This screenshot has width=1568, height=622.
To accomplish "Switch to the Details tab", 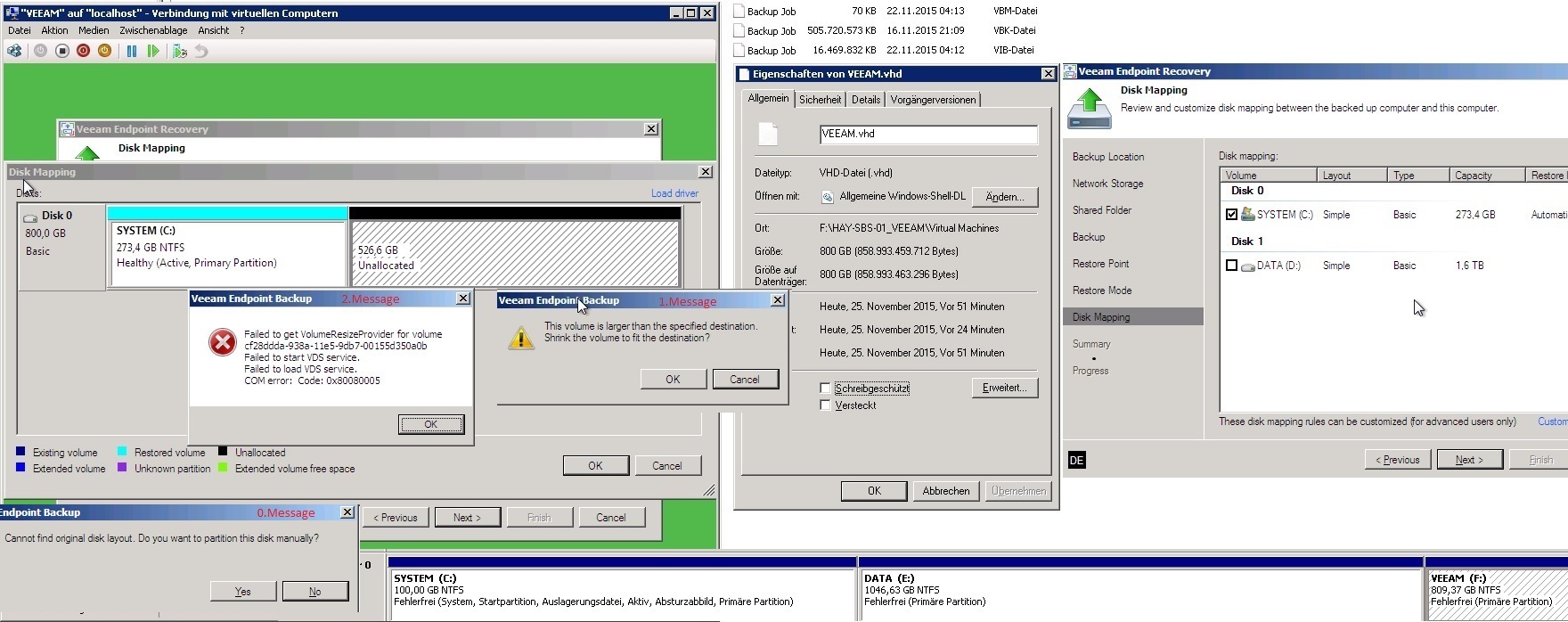I will click(x=865, y=100).
